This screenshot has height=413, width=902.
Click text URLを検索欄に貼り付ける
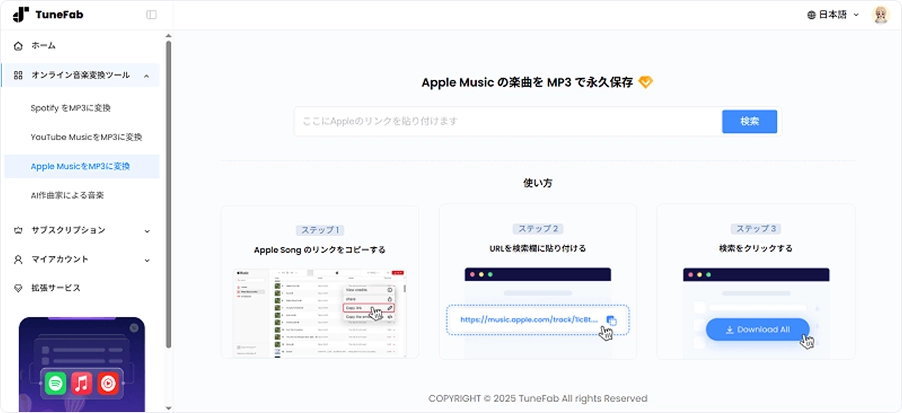(538, 248)
